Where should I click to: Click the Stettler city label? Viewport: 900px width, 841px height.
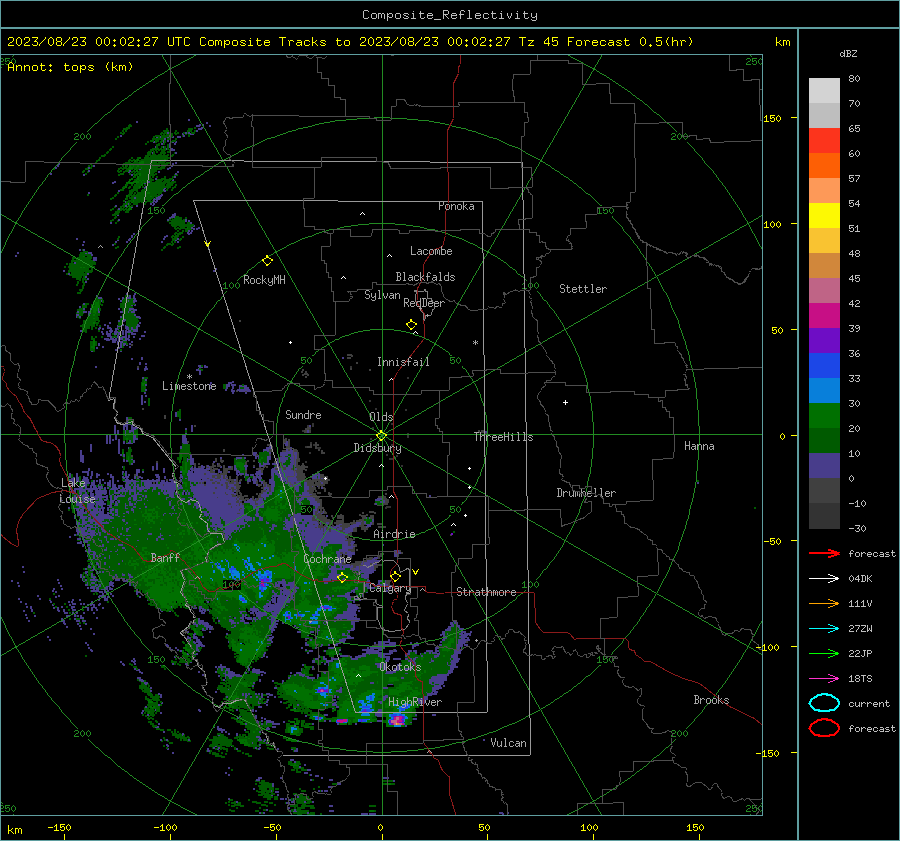[x=583, y=289]
